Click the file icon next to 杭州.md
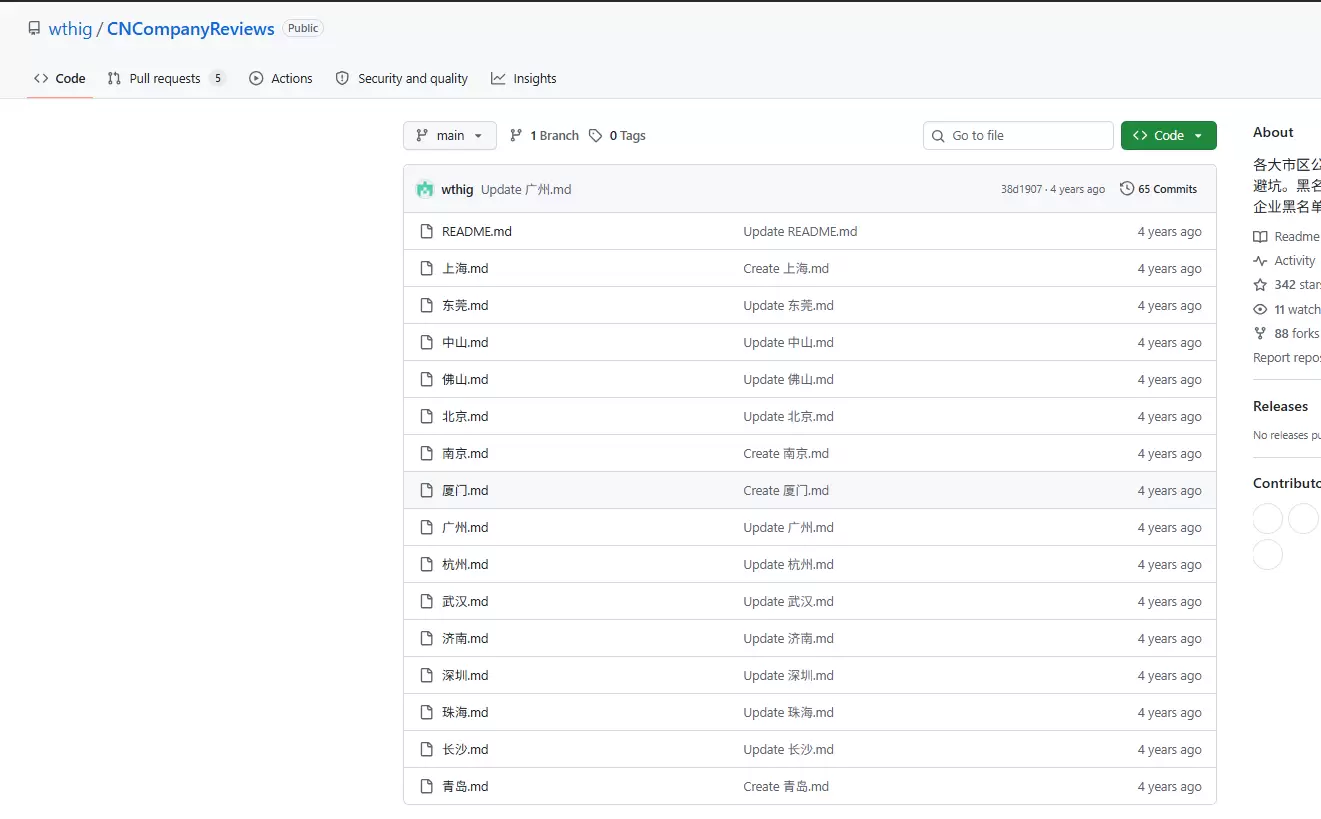Image resolution: width=1321 pixels, height=819 pixels. tap(426, 565)
